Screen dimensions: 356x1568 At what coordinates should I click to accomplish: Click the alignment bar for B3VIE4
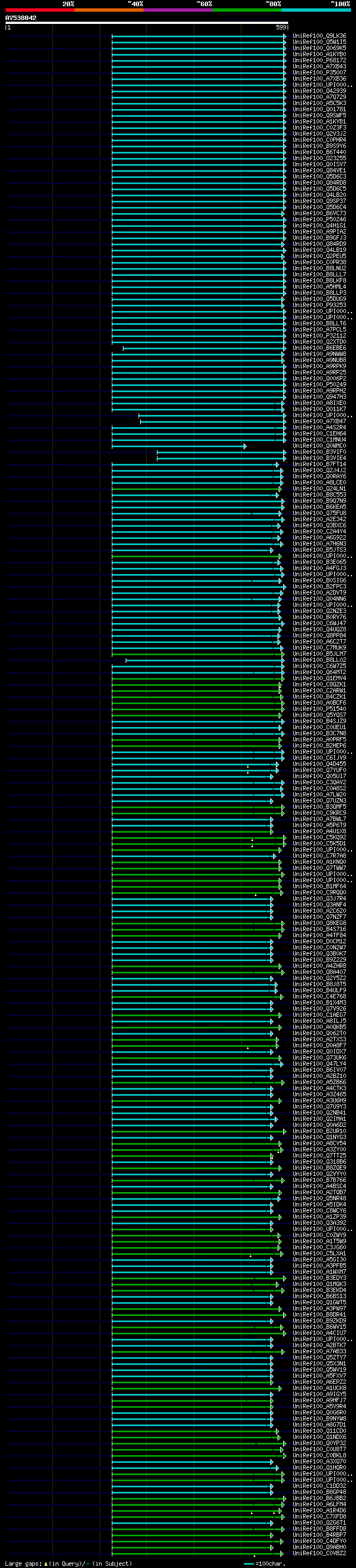pos(221,458)
